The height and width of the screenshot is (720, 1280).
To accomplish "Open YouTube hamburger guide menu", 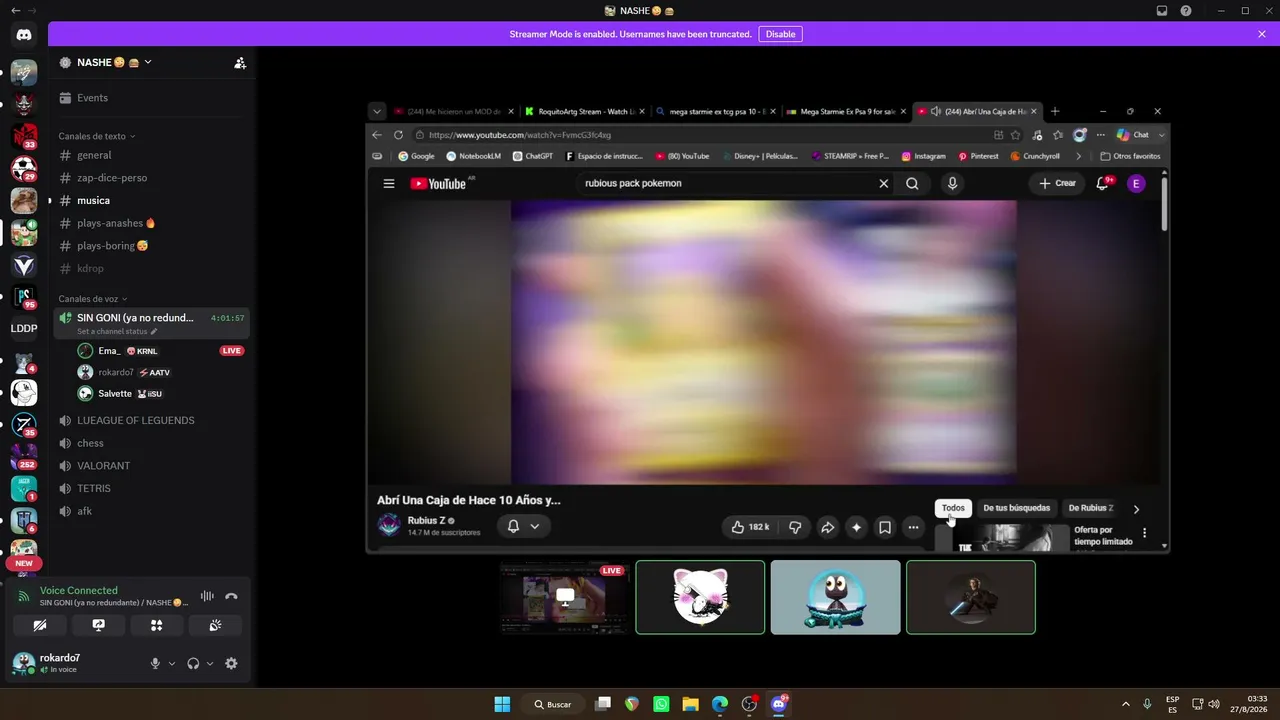I will coord(389,183).
